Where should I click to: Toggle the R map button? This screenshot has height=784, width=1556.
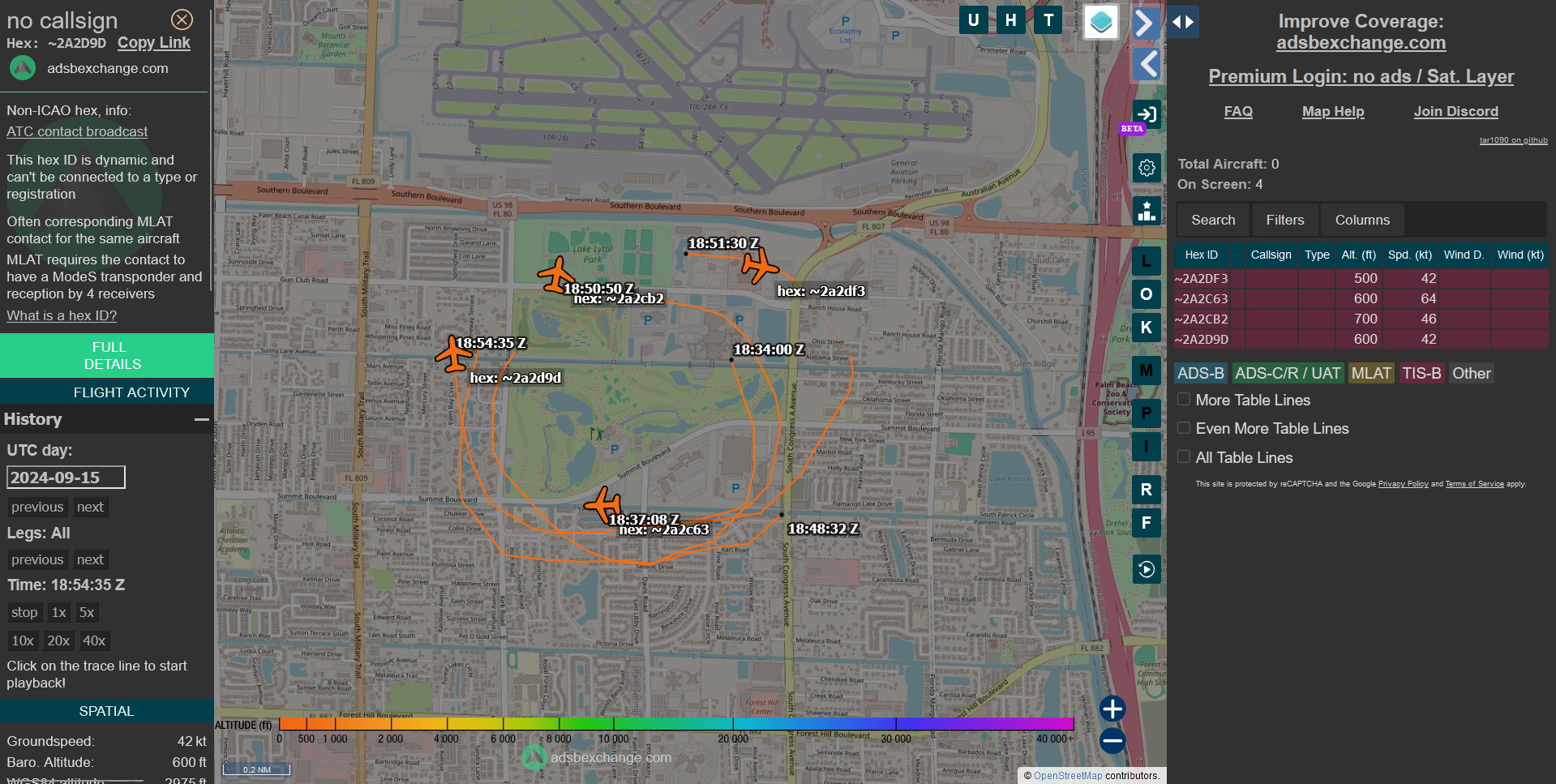1147,490
